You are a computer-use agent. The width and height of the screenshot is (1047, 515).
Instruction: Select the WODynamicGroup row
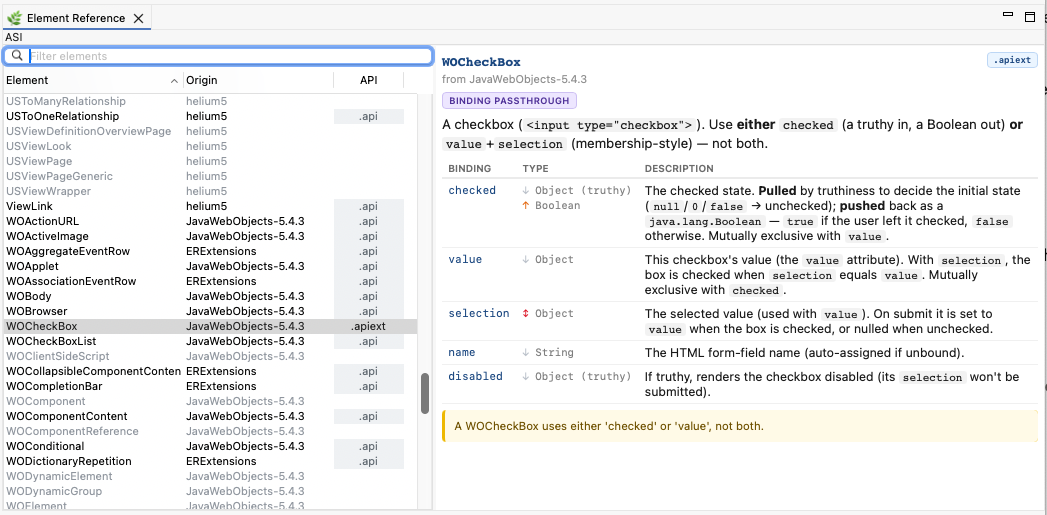point(210,492)
